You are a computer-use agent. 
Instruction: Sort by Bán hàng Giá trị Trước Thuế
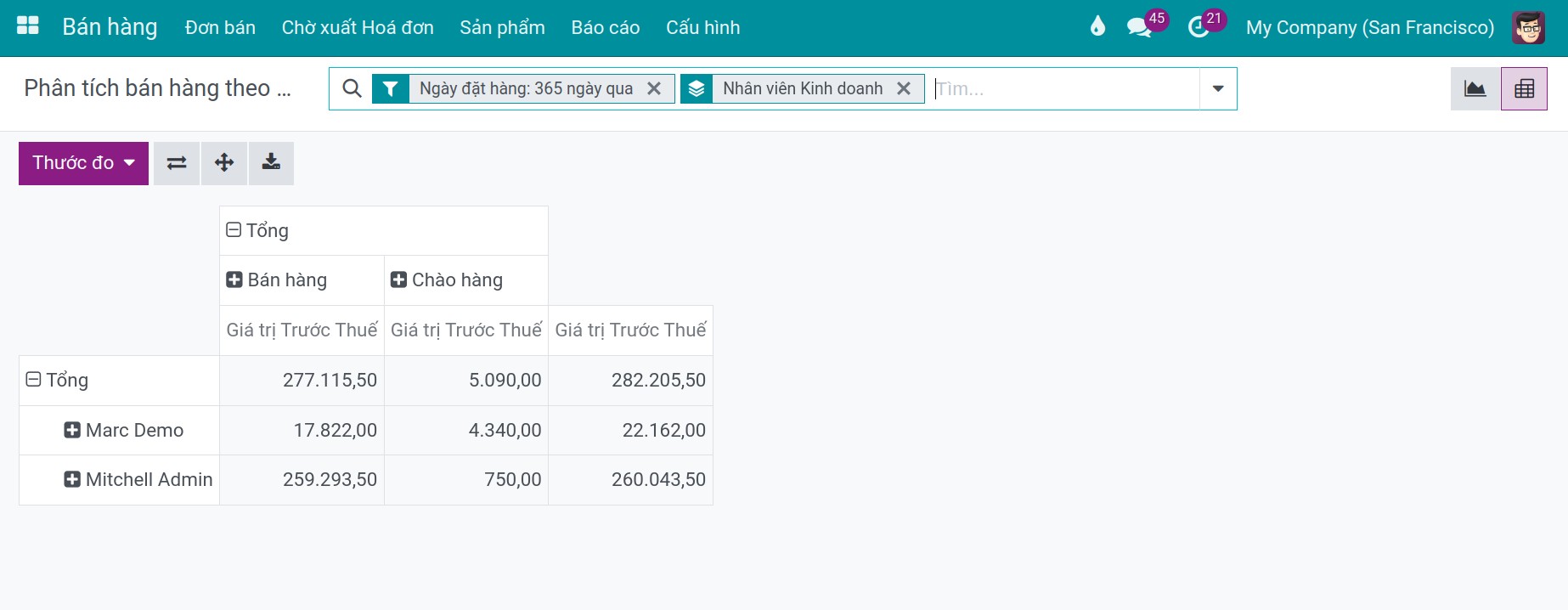coord(302,330)
